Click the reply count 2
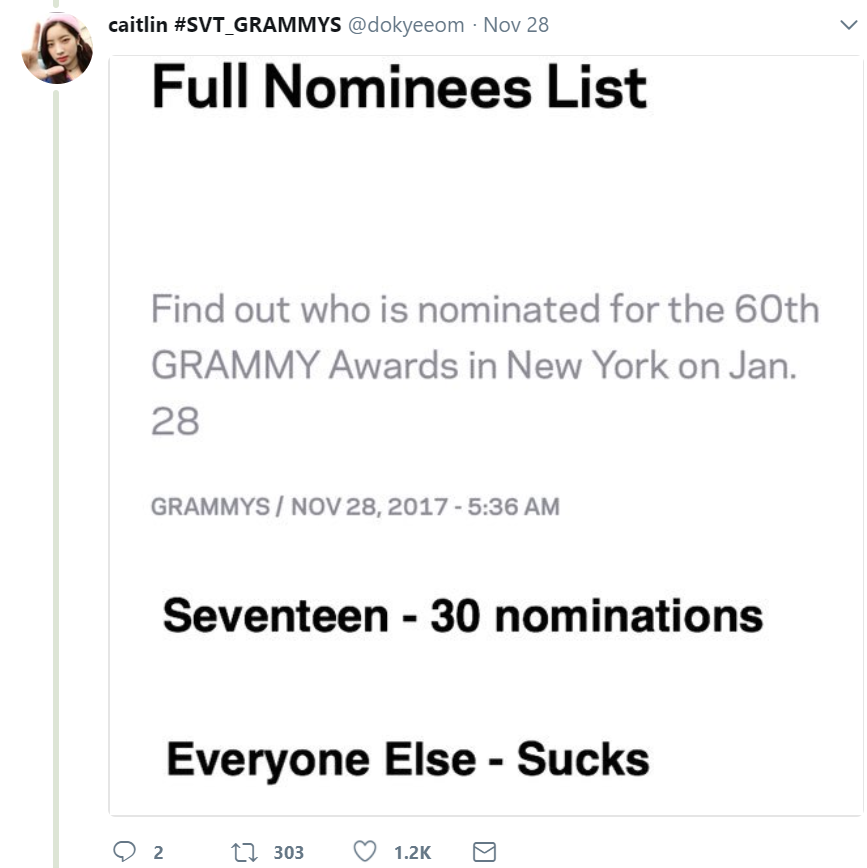The height and width of the screenshot is (868, 867). coord(158,852)
